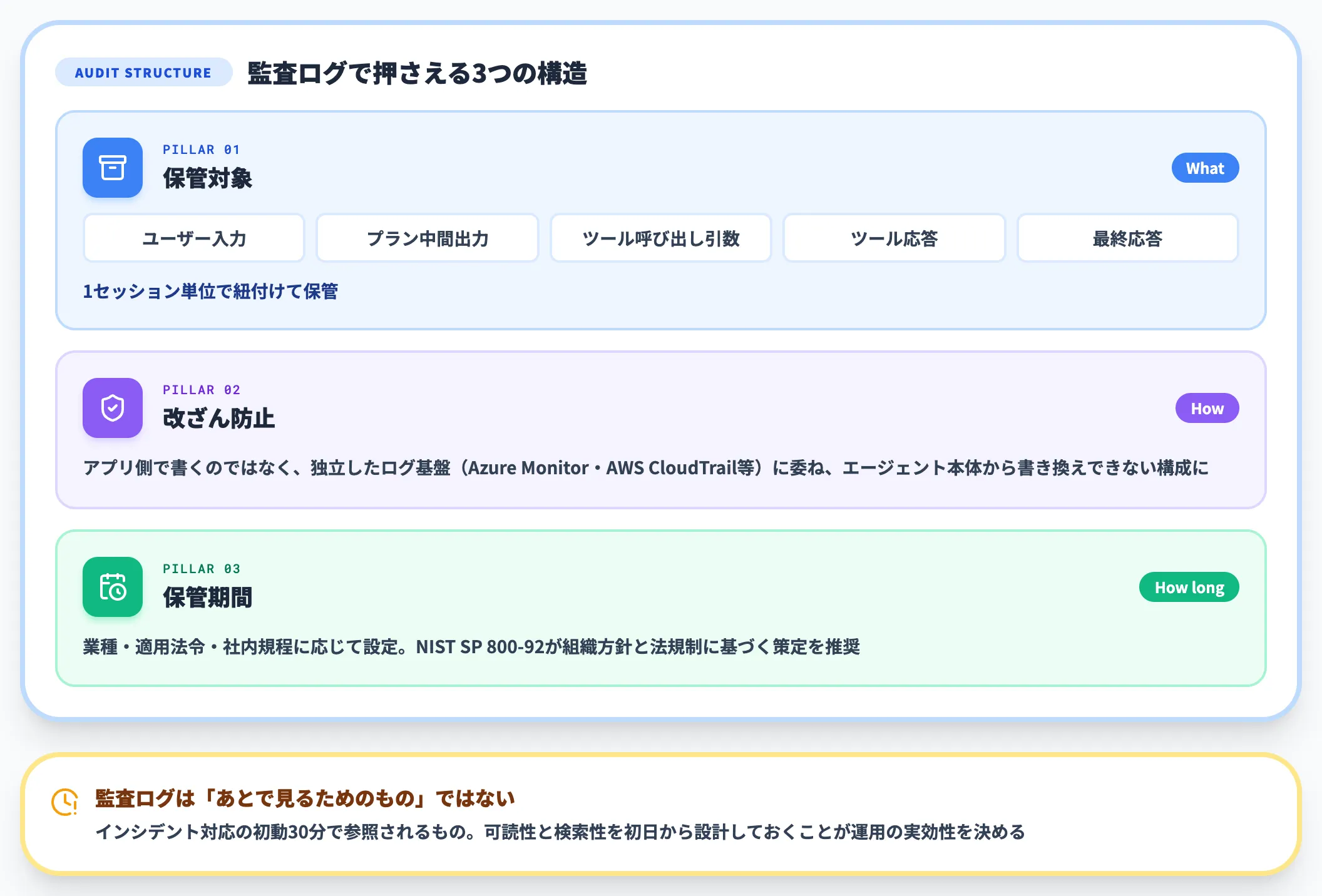Screen dimensions: 1322x896
Task: Select the ツール応答 chip
Action: 894,238
